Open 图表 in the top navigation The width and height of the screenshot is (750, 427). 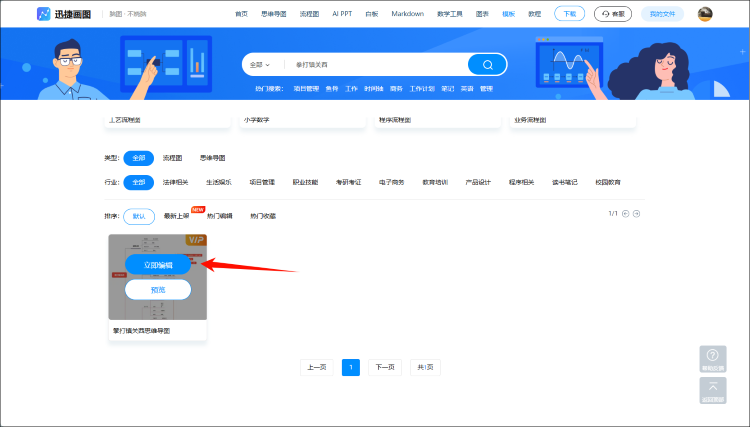(x=482, y=14)
